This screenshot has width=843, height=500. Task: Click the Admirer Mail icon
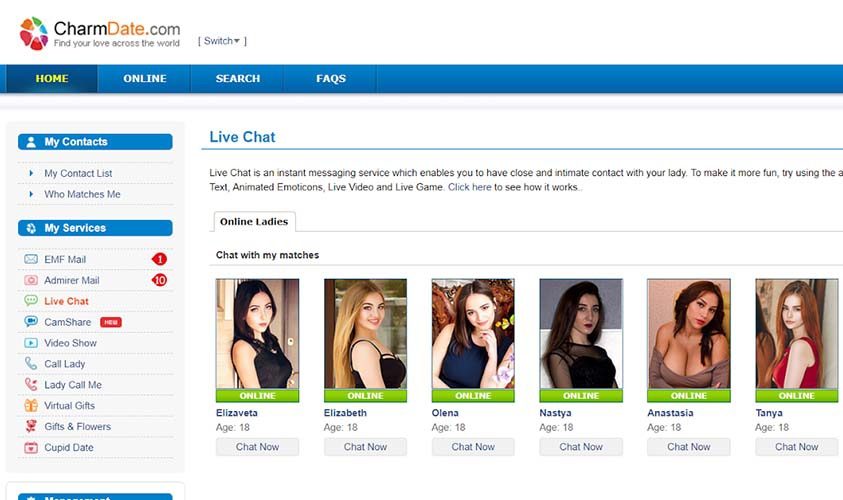(x=31, y=280)
